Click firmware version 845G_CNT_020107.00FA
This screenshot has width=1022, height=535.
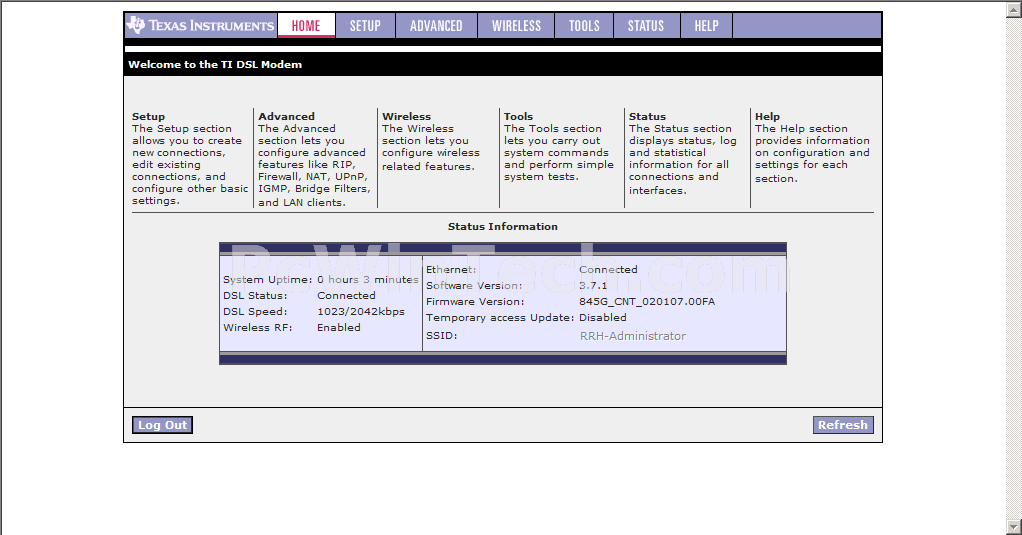pos(647,302)
